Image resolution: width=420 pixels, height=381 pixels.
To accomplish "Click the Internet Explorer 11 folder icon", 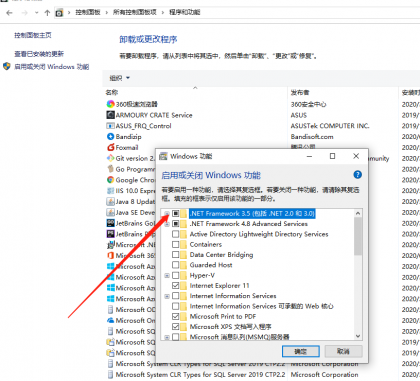I will pos(183,286).
